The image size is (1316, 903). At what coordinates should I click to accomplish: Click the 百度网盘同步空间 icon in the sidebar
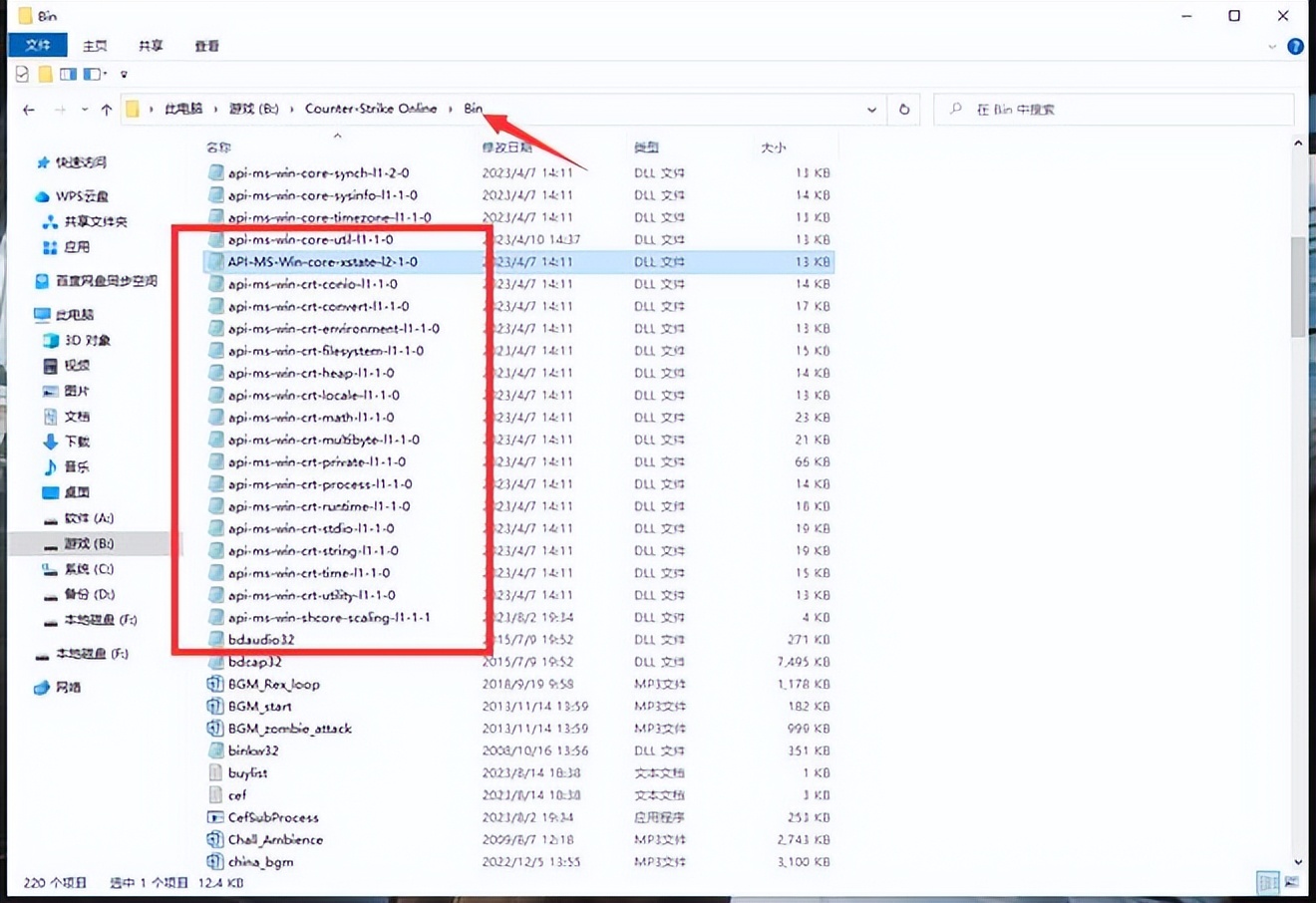click(42, 281)
